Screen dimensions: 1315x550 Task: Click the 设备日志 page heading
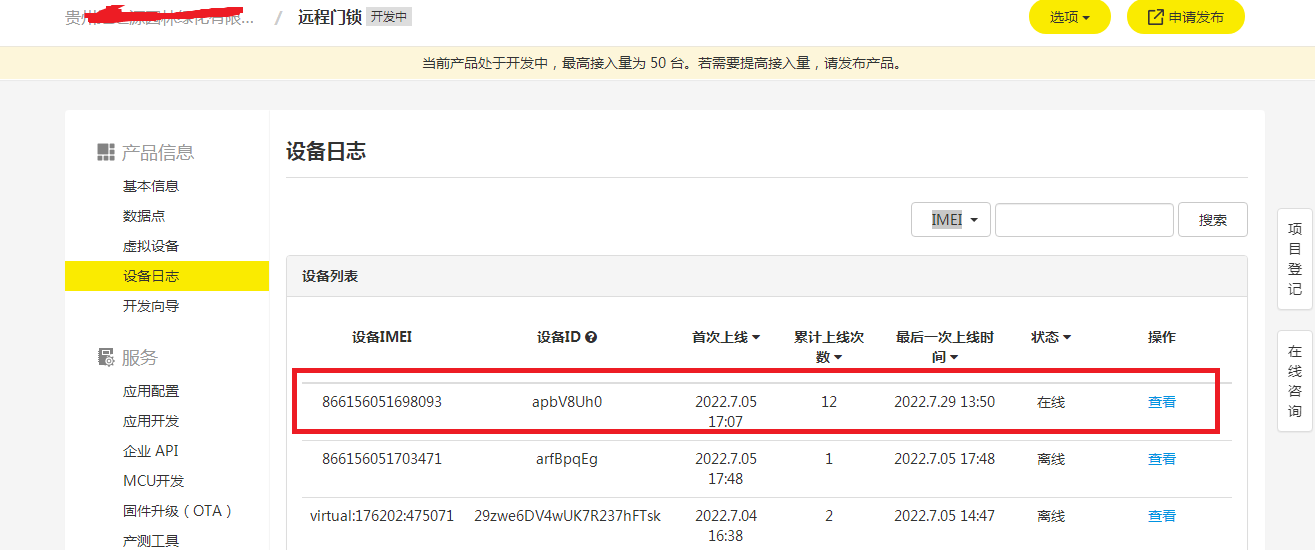click(x=326, y=152)
